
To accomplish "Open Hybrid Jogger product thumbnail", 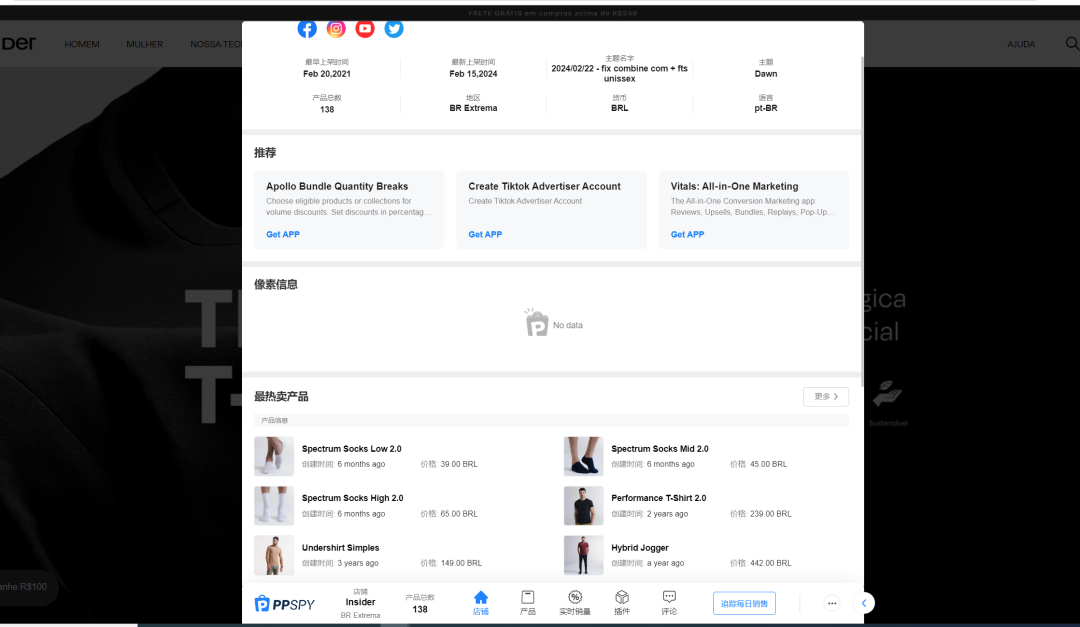I will tap(583, 555).
